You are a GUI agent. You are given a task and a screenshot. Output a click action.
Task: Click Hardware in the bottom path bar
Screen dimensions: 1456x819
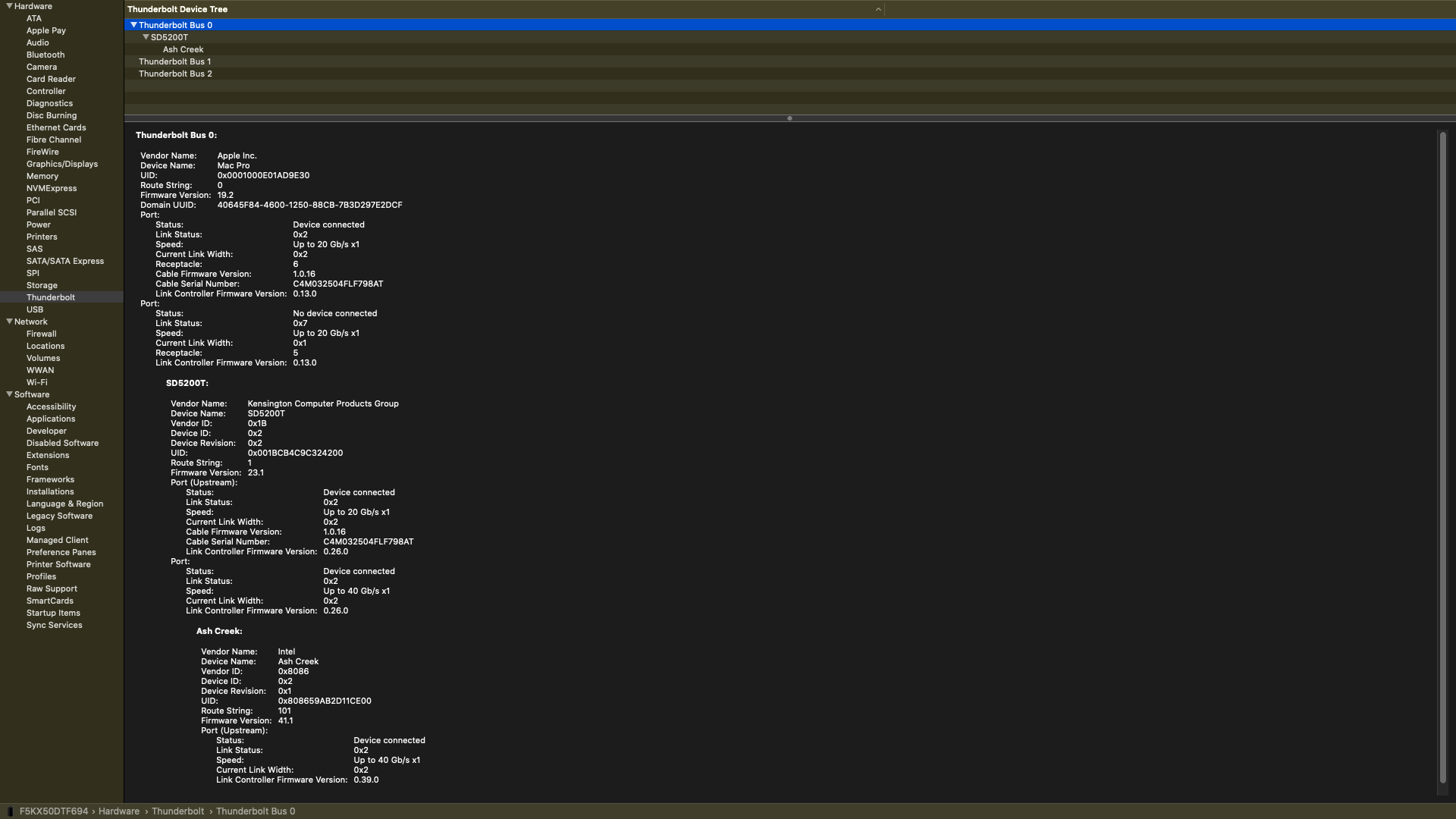tap(118, 811)
